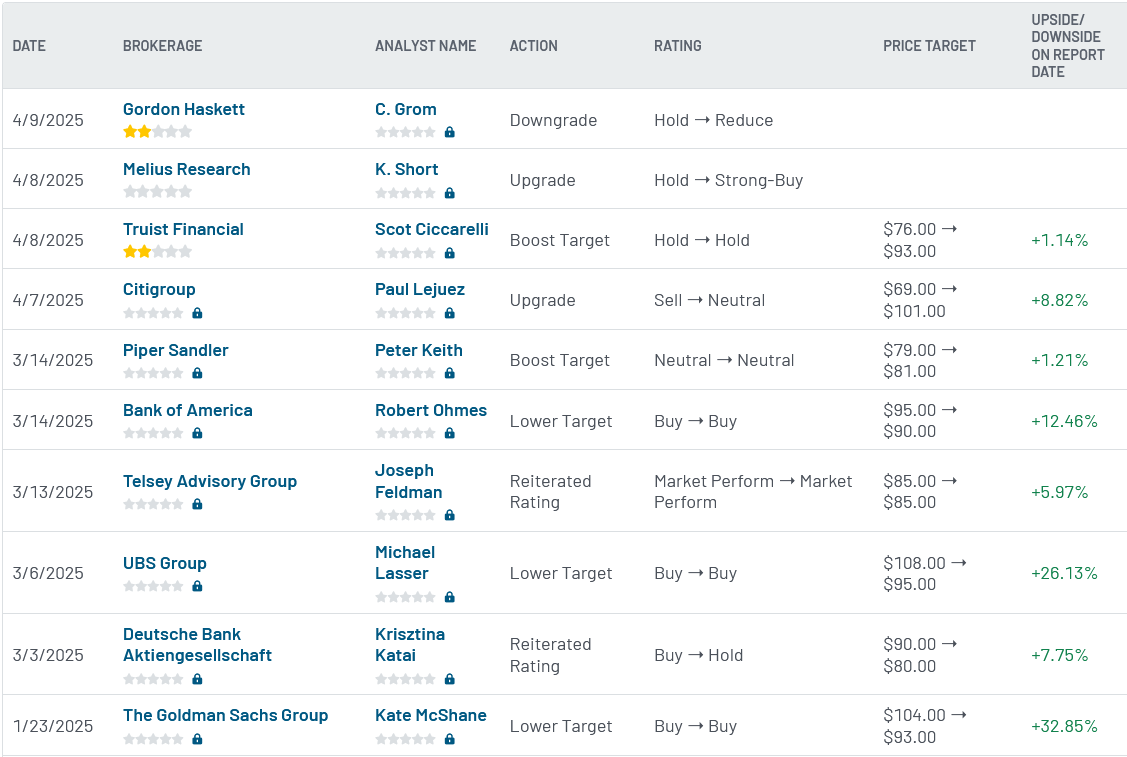Screen dimensions: 1127x757
Task: Click lock icon under Robert Ohmes
Action: pyautogui.click(x=449, y=433)
